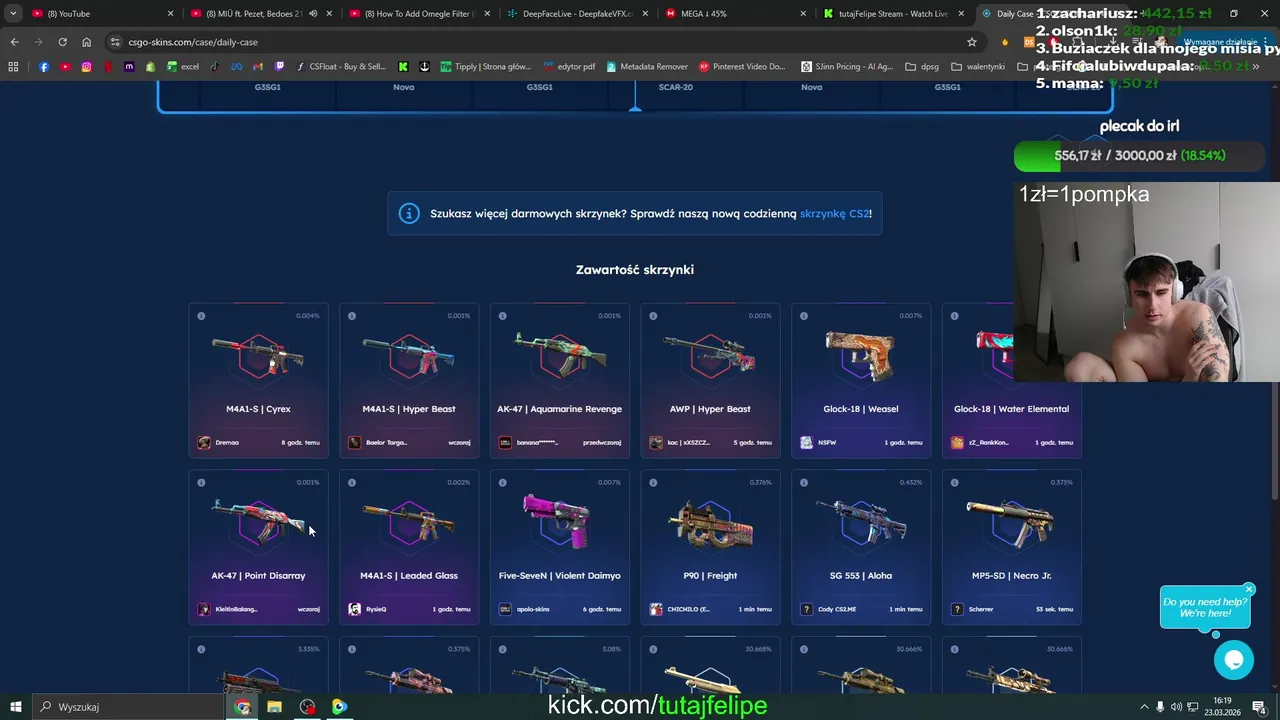Open the live chat support bubble
The width and height of the screenshot is (1280, 720).
1233,660
